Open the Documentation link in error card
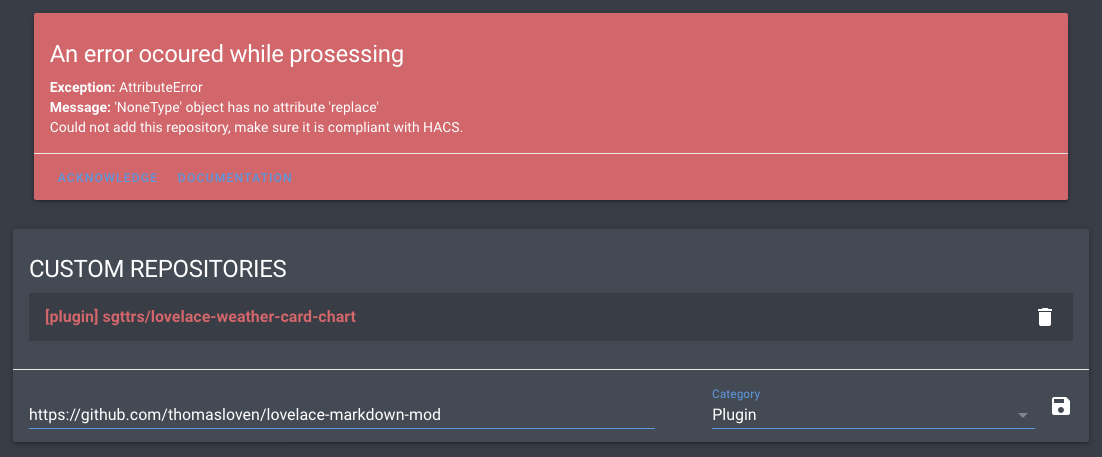1102x457 pixels. 235,178
